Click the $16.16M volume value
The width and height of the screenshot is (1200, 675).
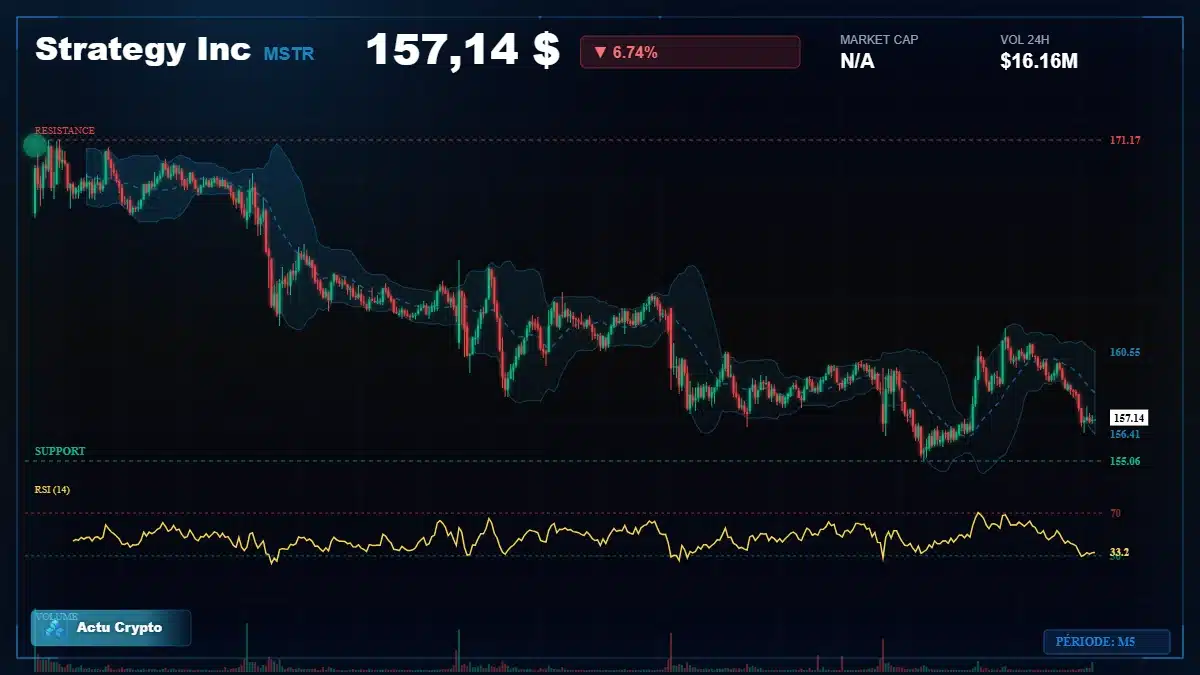[1039, 62]
